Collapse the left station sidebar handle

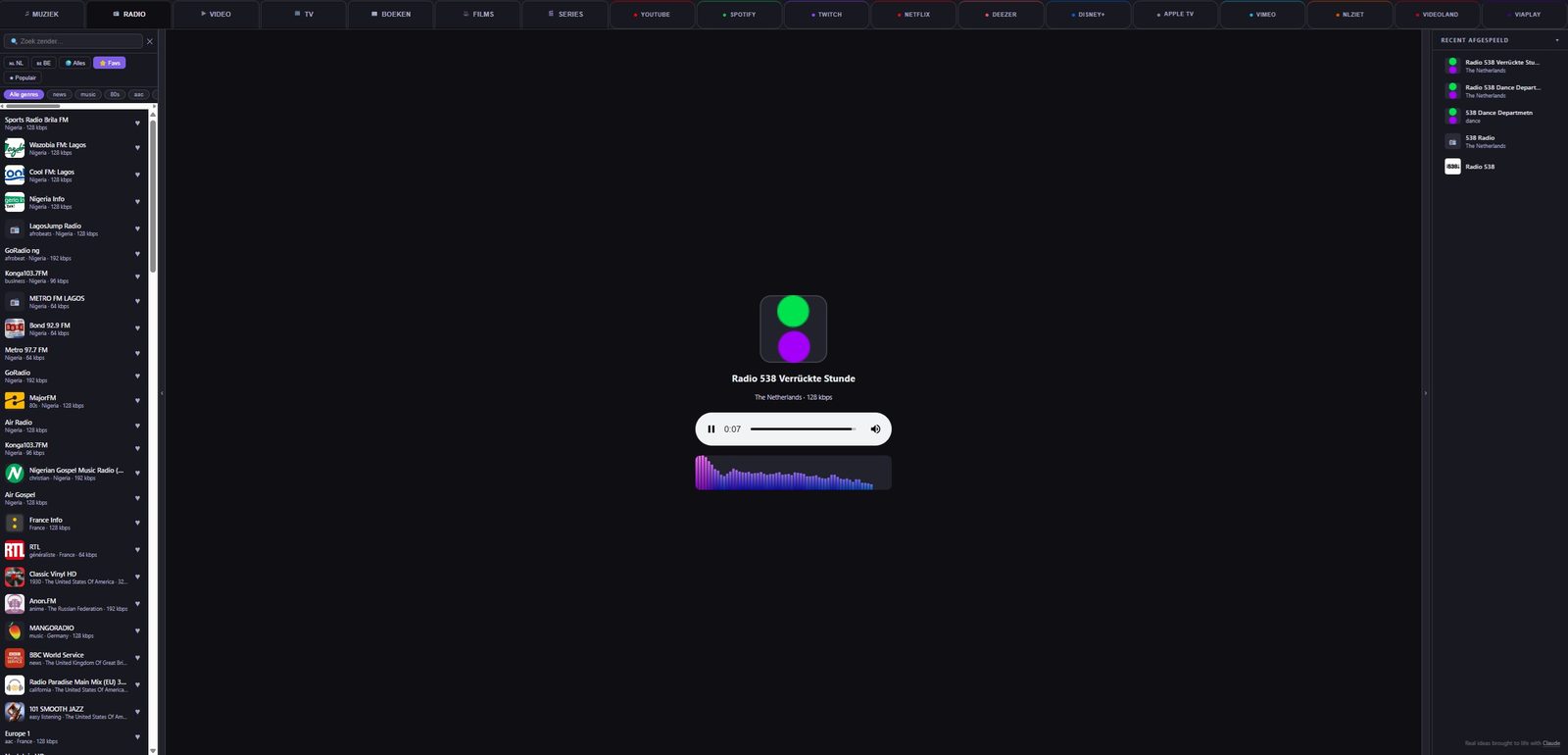pyautogui.click(x=162, y=393)
